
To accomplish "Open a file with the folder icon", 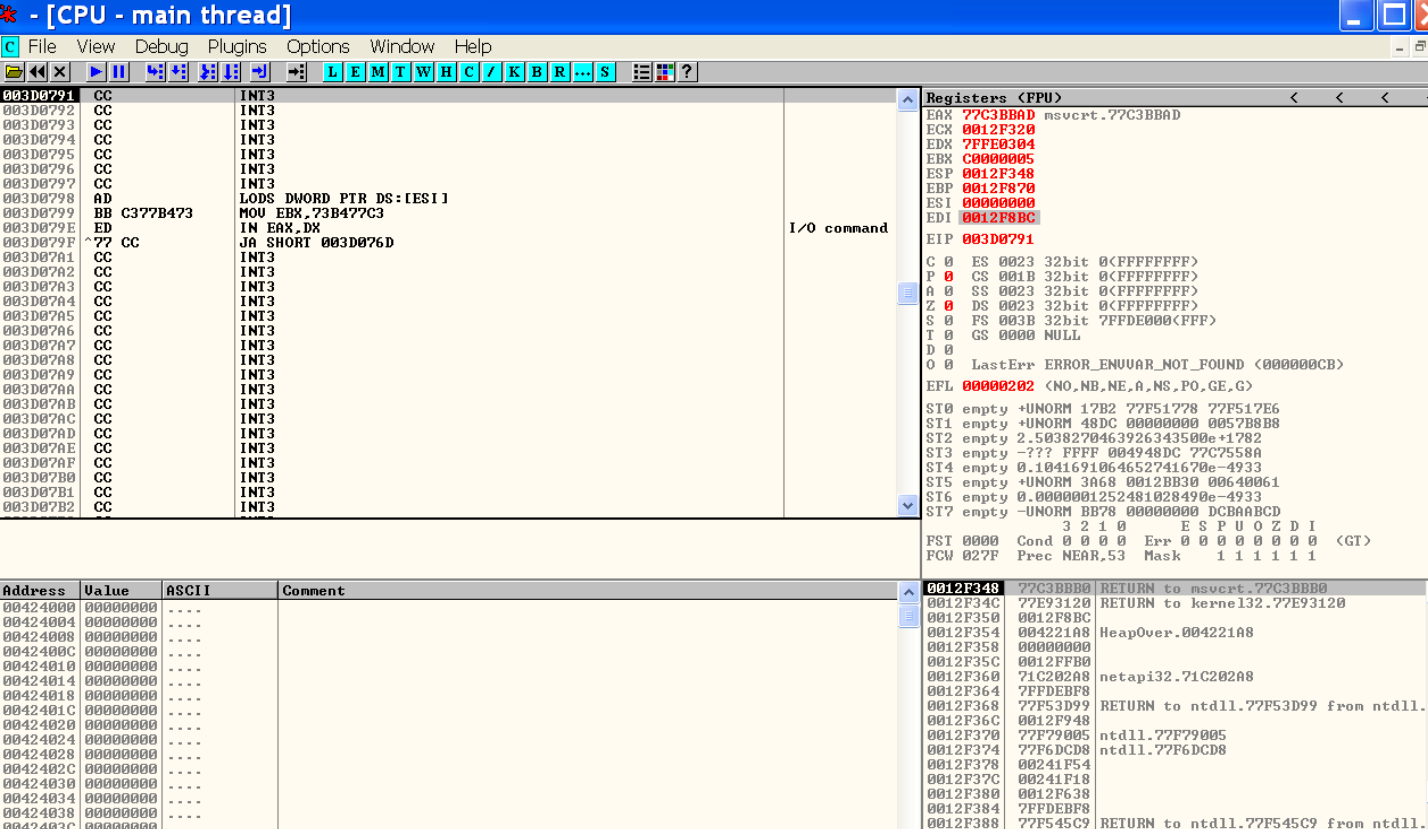I will pyautogui.click(x=14, y=72).
